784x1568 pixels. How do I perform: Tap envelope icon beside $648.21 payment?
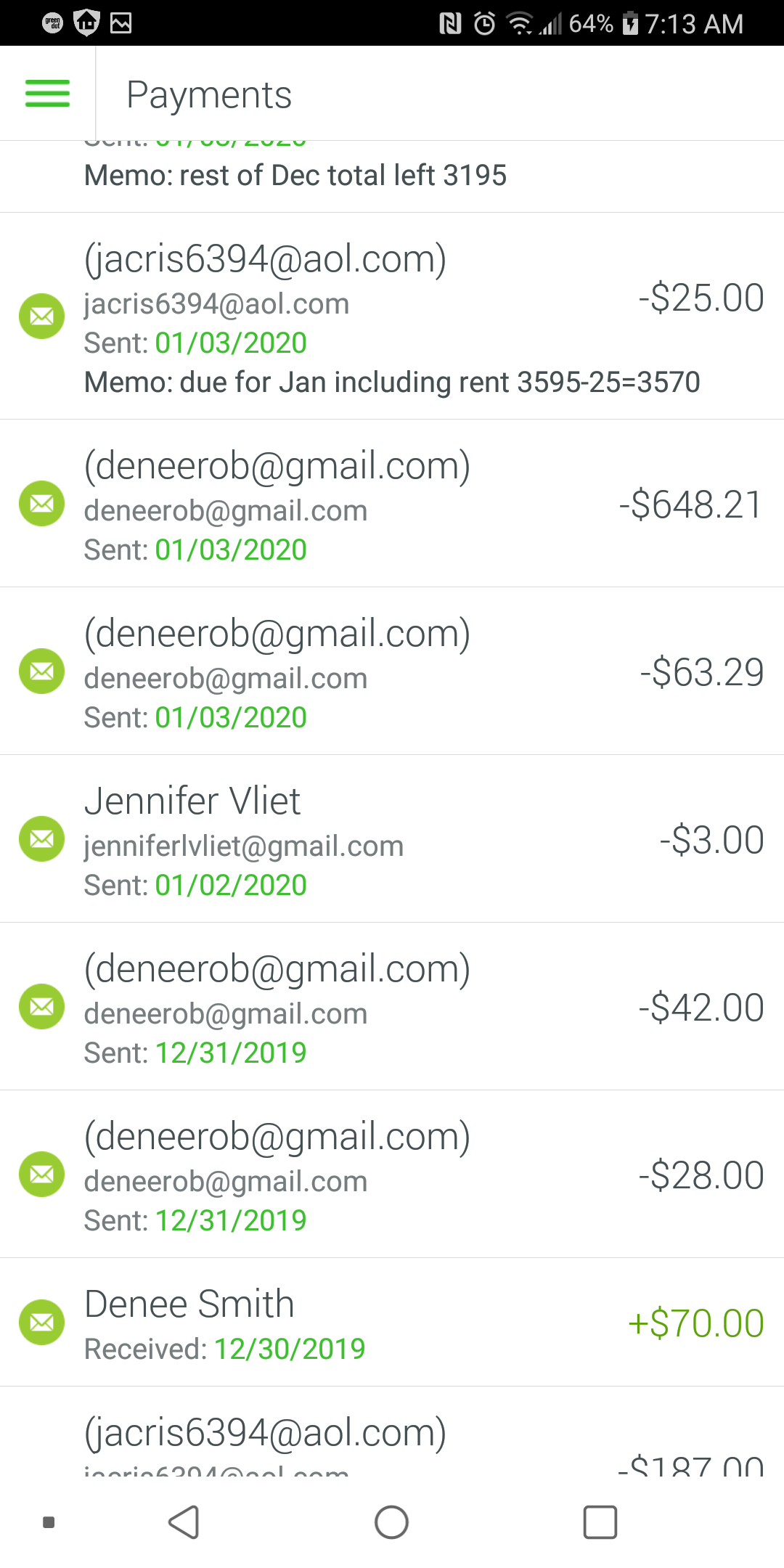point(41,504)
